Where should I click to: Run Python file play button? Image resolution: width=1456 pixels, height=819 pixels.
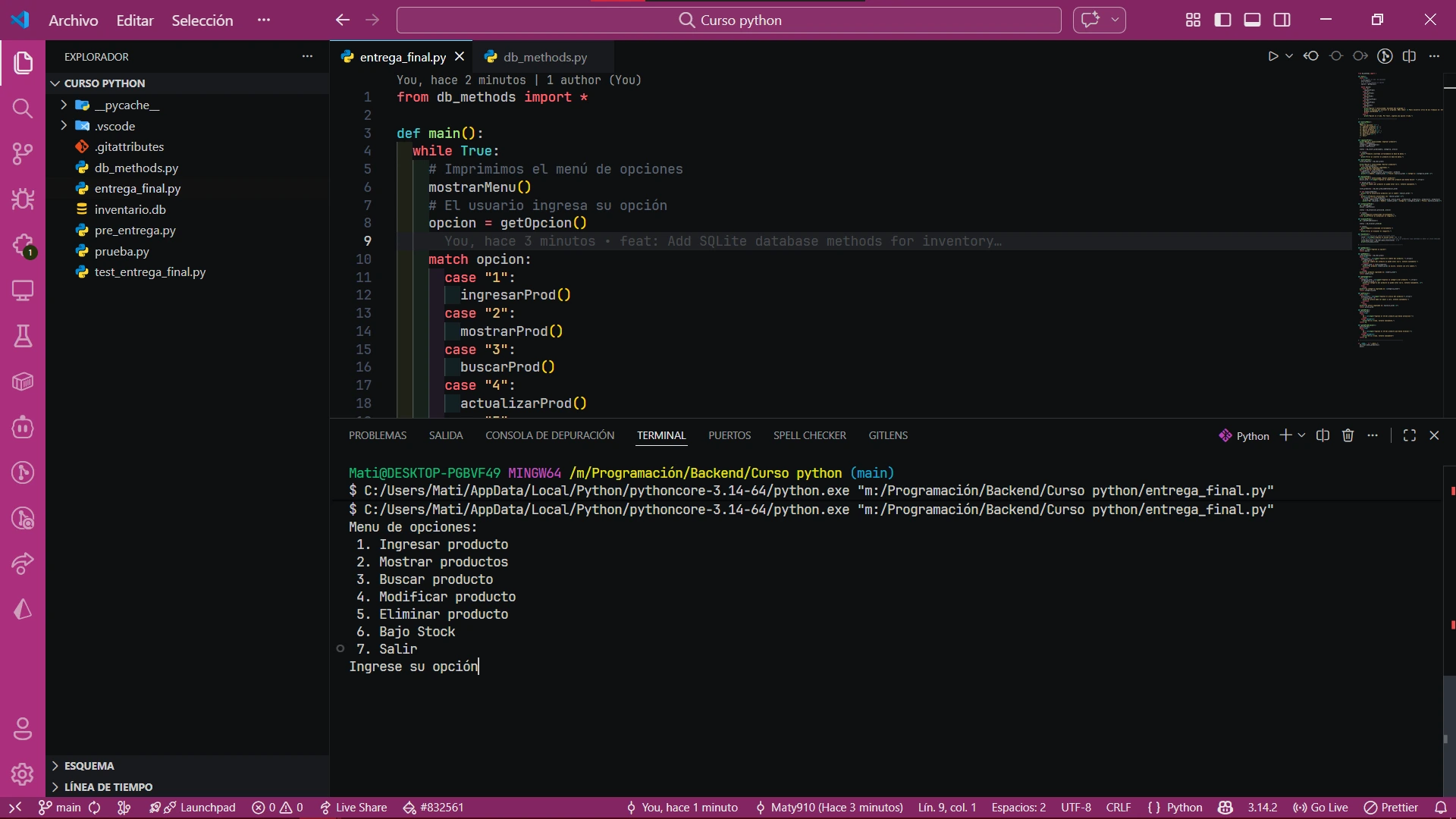pyautogui.click(x=1272, y=56)
